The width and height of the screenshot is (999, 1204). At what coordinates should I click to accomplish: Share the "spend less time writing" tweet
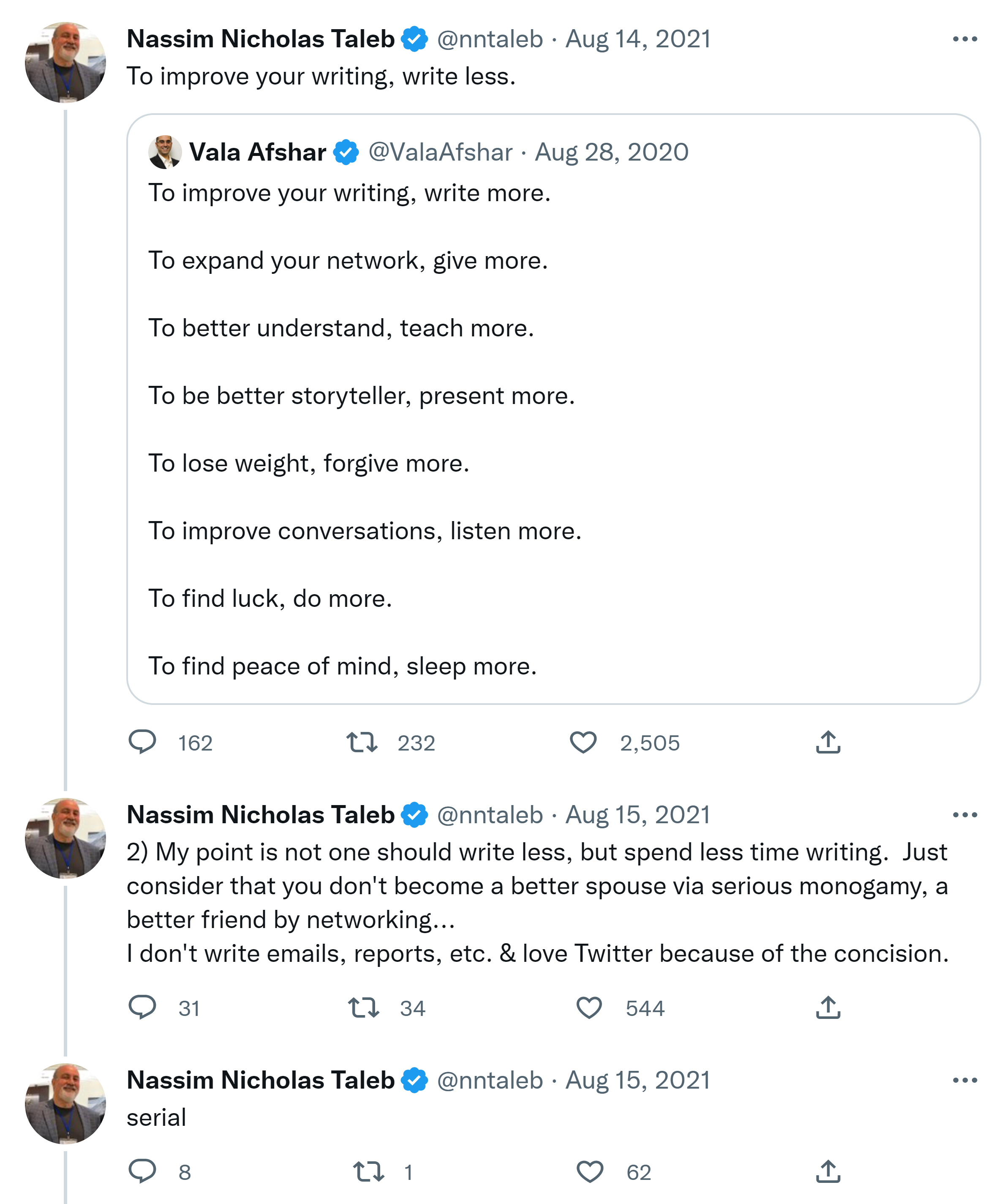[x=828, y=1007]
